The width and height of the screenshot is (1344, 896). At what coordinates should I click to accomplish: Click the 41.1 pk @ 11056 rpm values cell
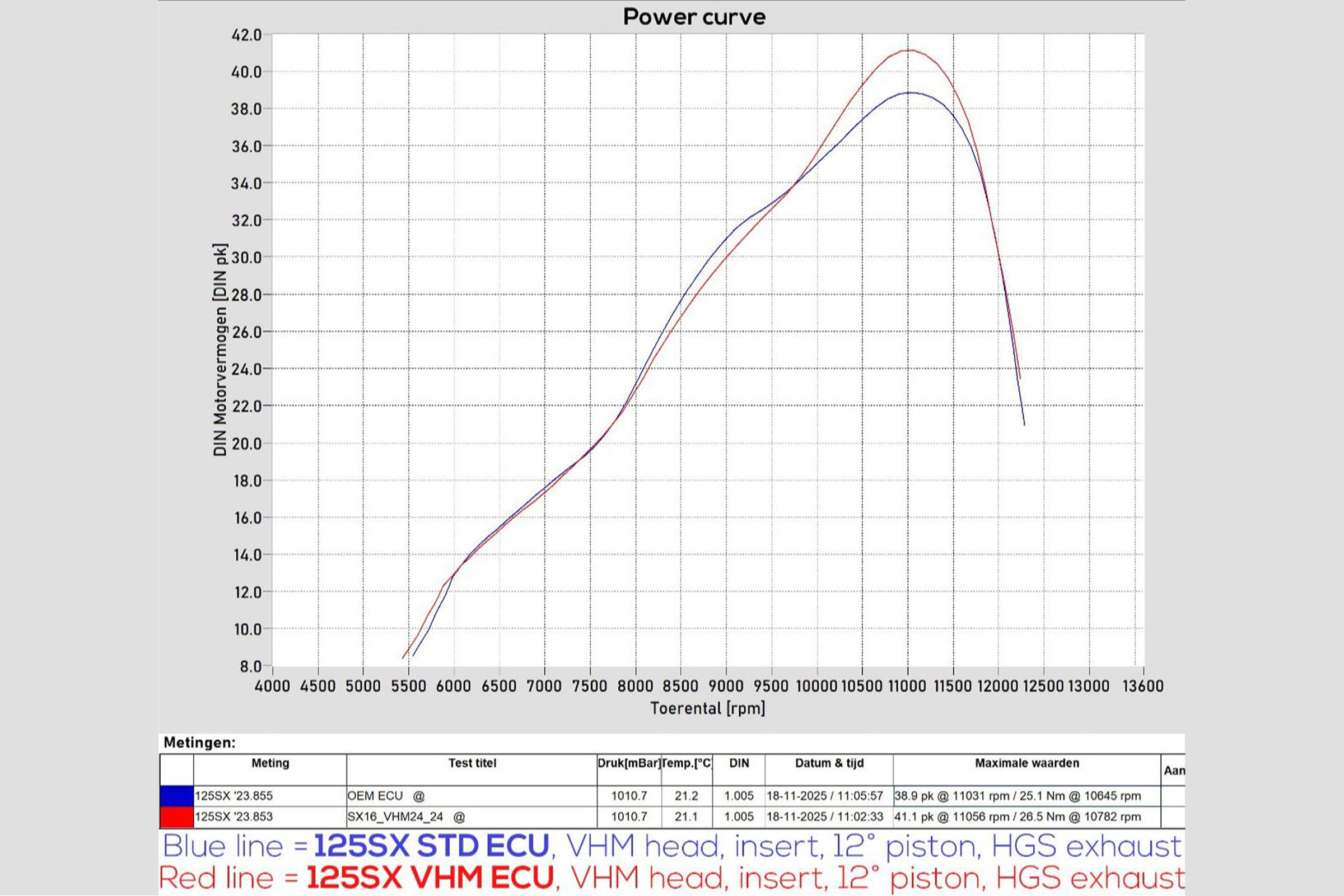point(1017,816)
